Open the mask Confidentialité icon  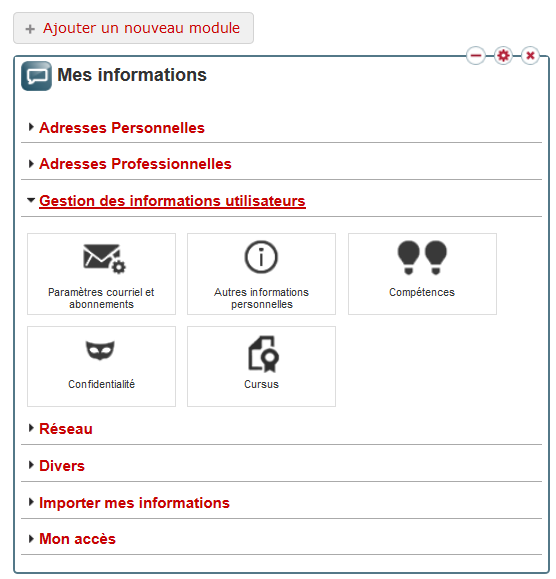click(x=100, y=350)
